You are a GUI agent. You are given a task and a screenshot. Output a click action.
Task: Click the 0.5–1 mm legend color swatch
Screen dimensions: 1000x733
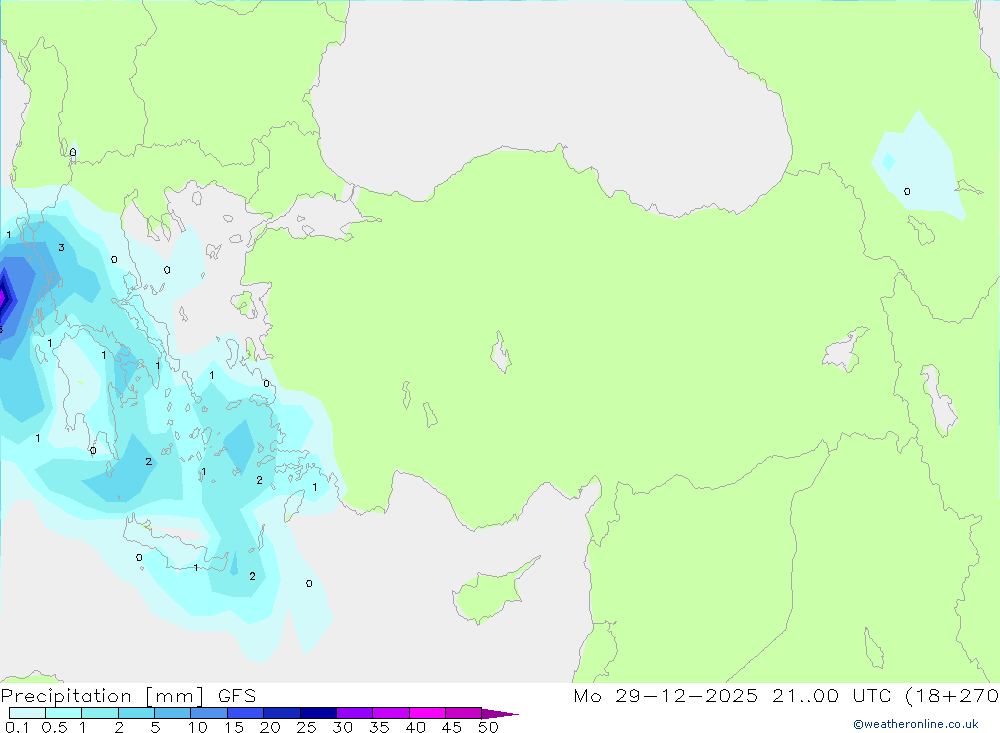click(x=64, y=713)
